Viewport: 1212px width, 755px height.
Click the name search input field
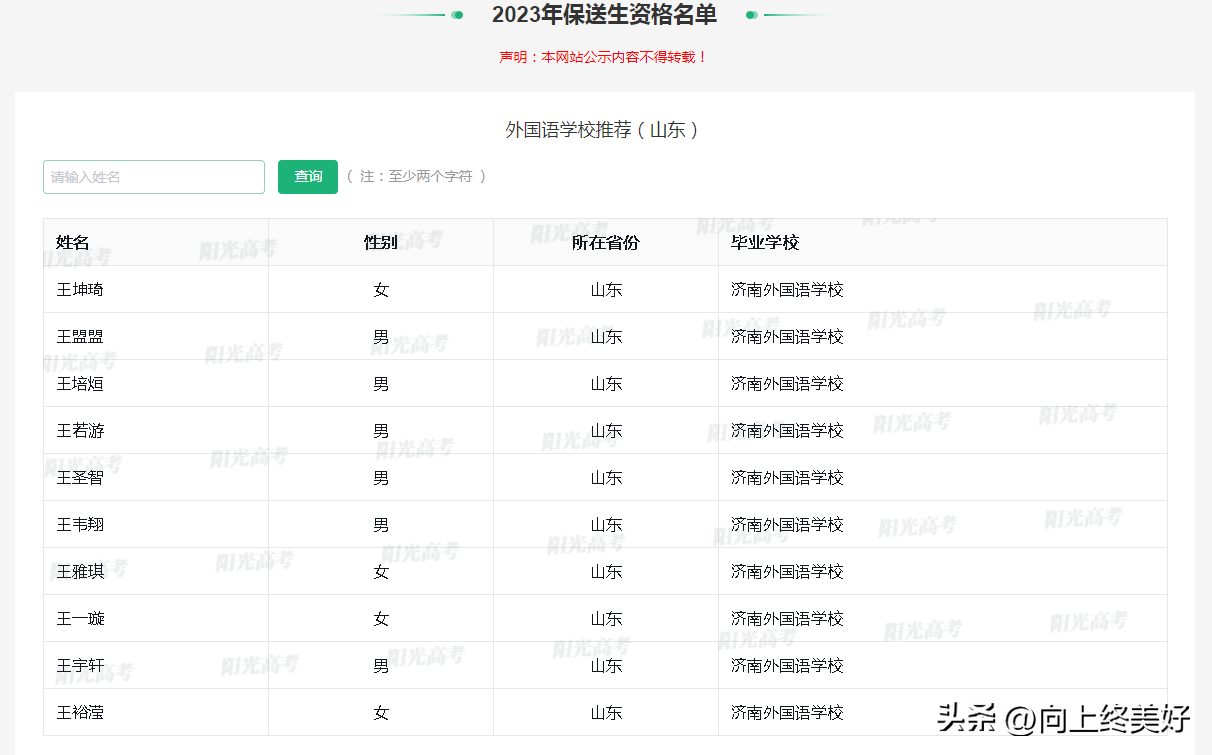pos(154,177)
